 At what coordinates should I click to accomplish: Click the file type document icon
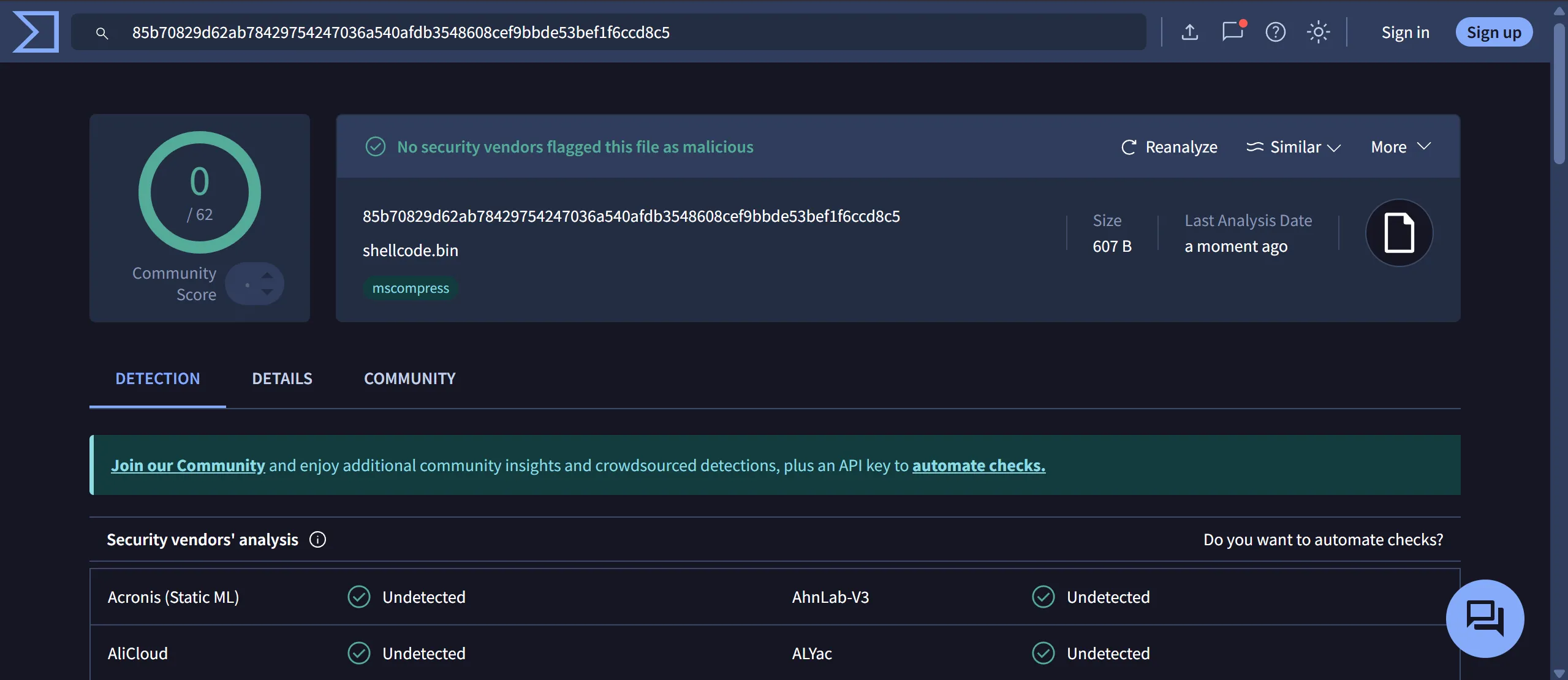pos(1399,233)
